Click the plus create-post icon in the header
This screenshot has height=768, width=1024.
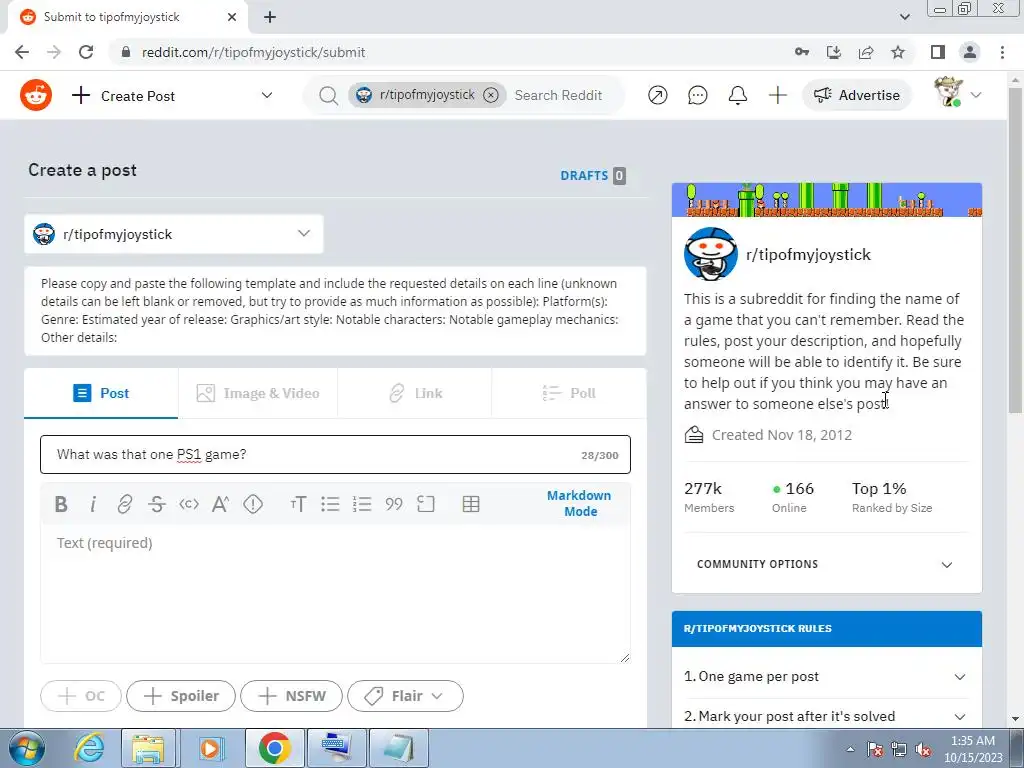(x=778, y=95)
